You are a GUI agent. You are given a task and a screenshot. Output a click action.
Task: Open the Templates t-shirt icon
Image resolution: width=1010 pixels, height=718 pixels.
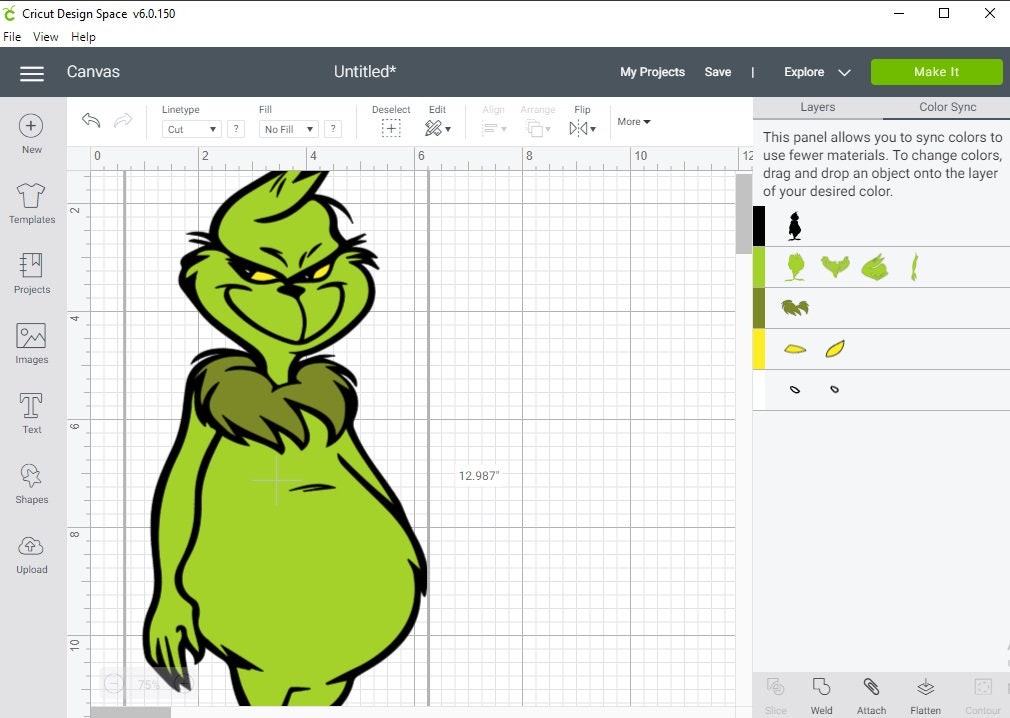pos(31,195)
